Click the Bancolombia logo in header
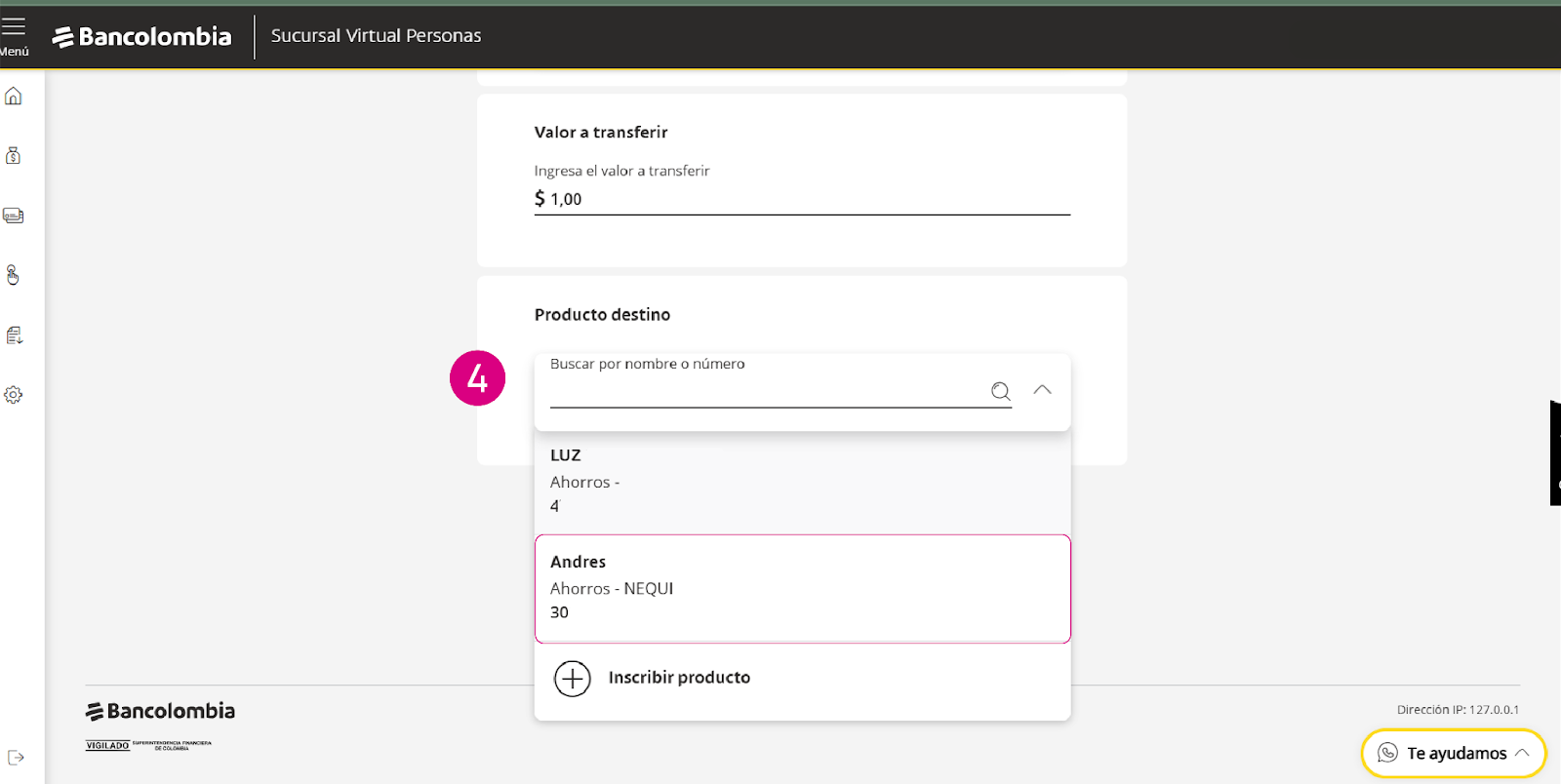The width and height of the screenshot is (1561, 784). coord(142,37)
